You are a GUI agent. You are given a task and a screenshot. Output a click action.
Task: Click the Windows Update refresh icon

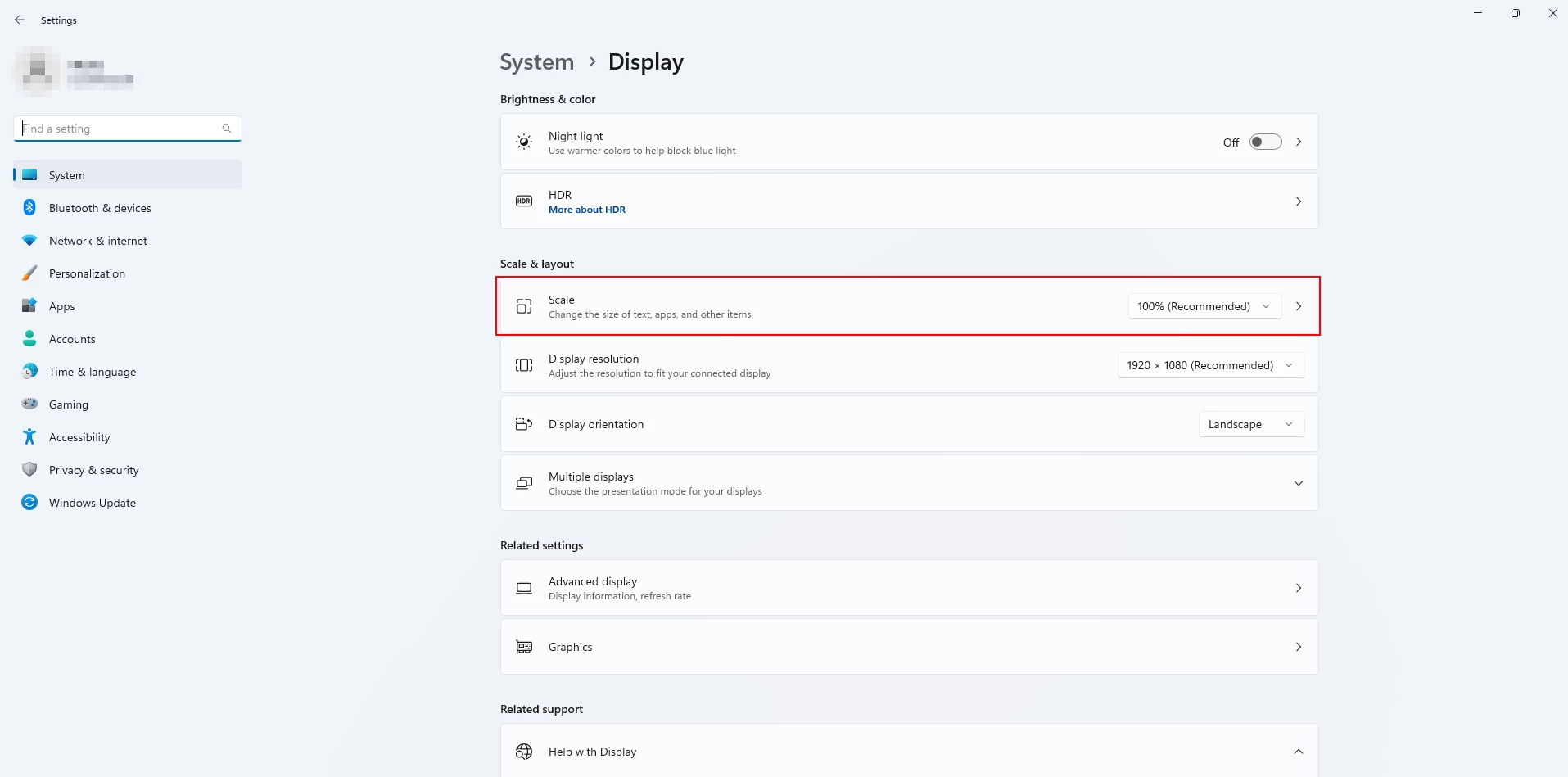pyautogui.click(x=29, y=503)
